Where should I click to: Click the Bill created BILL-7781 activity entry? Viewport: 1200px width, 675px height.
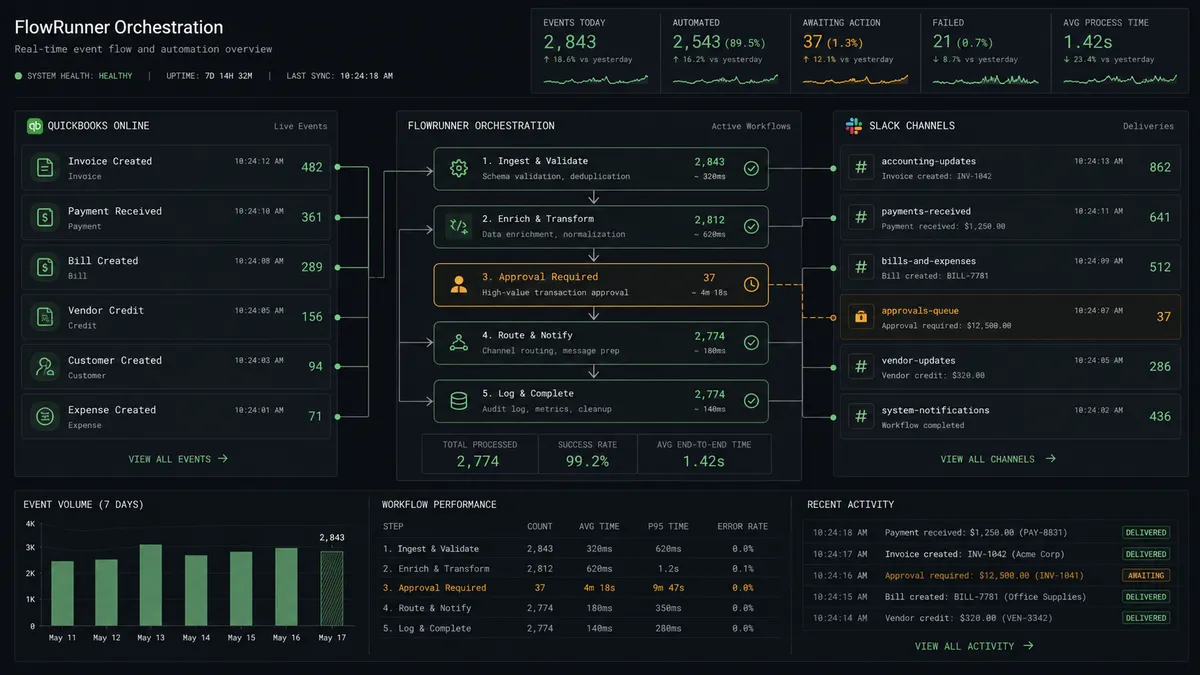click(990, 597)
